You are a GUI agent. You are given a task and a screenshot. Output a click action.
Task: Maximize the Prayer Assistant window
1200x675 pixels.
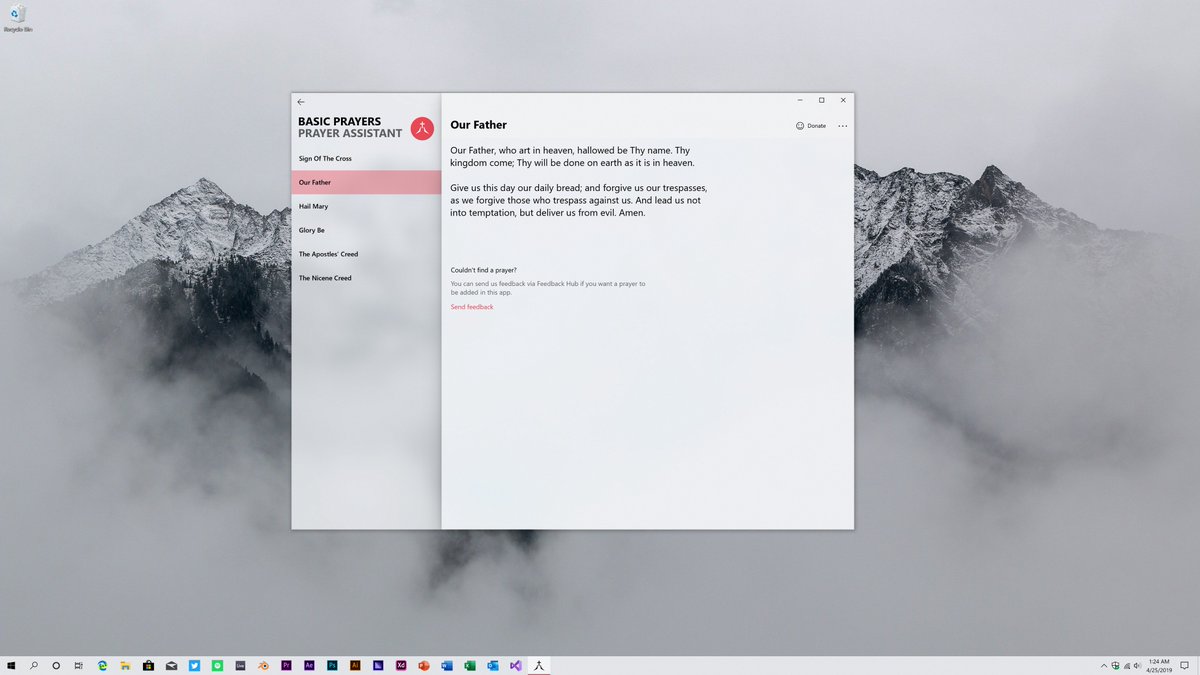(x=822, y=100)
